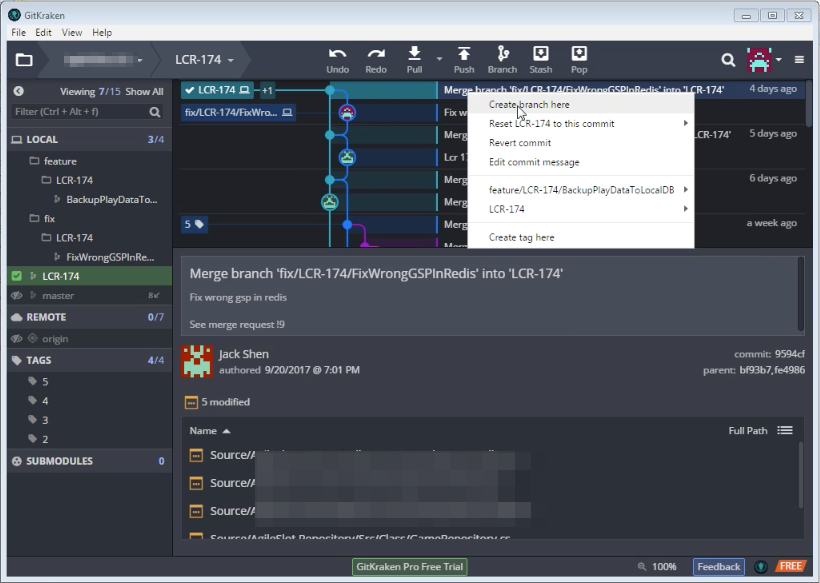Toggle visibility of master branch

click(17, 295)
